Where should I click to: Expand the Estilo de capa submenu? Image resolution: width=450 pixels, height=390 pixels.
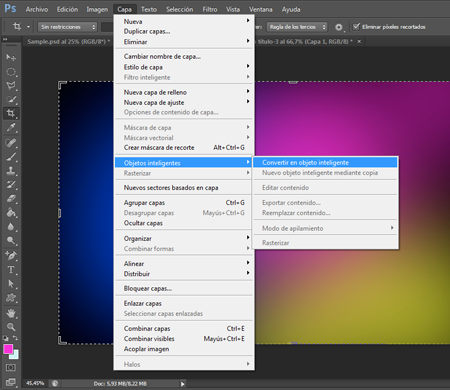pos(184,67)
